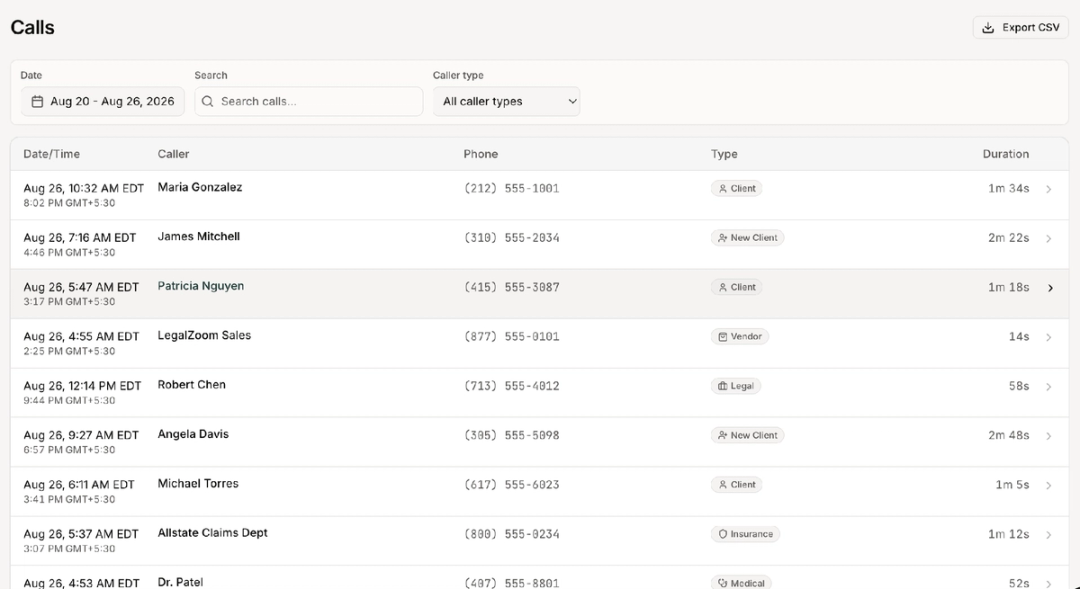Select caller name Michael Torres
The width and height of the screenshot is (1080, 589).
tap(198, 484)
